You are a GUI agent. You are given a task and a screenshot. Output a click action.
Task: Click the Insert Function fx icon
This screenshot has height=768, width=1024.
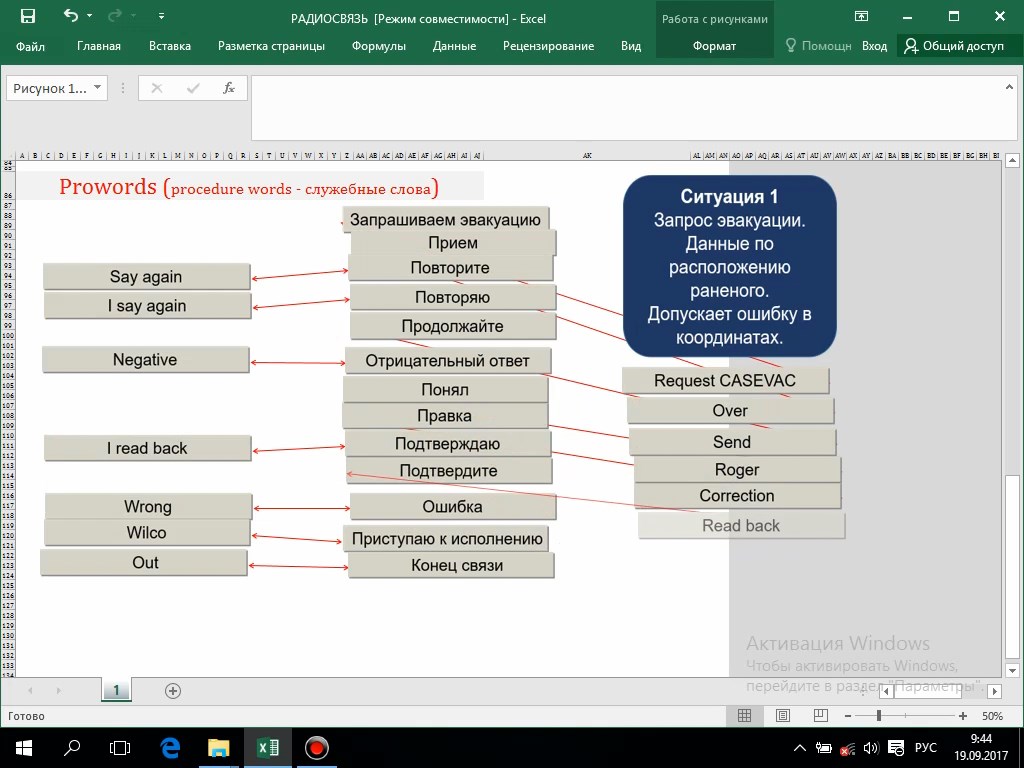[x=229, y=88]
